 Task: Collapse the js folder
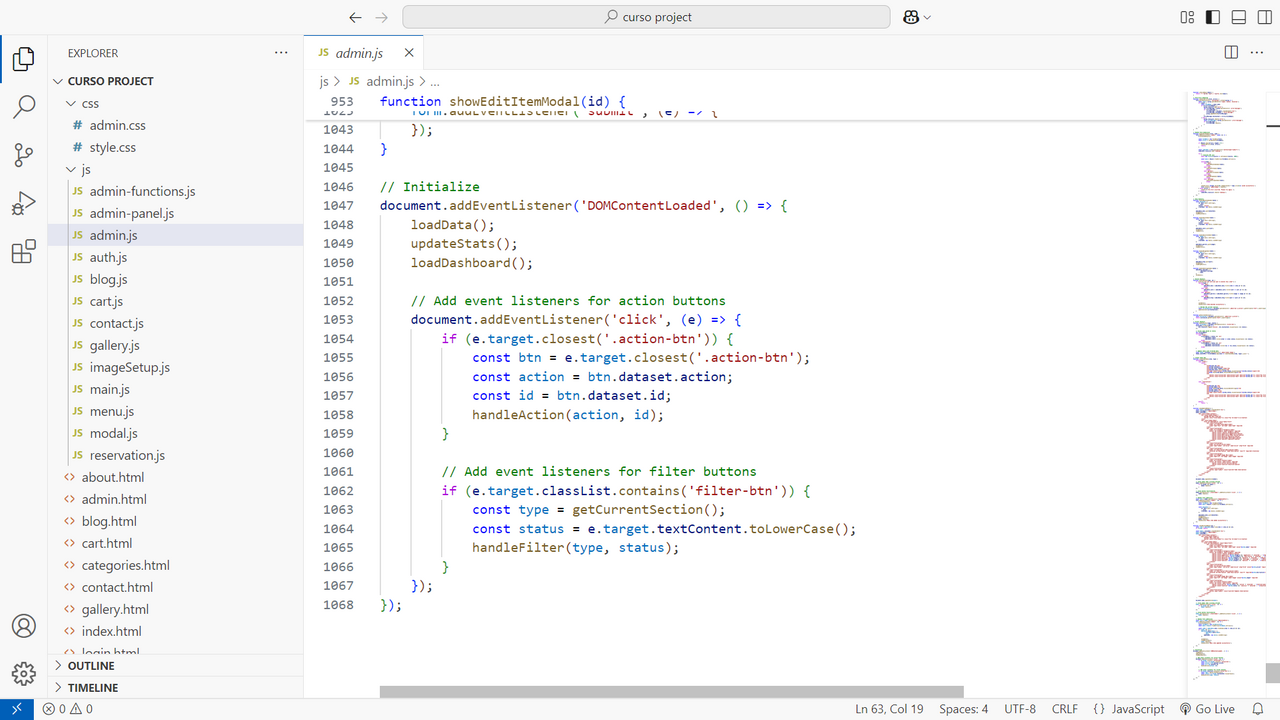click(176, 169)
